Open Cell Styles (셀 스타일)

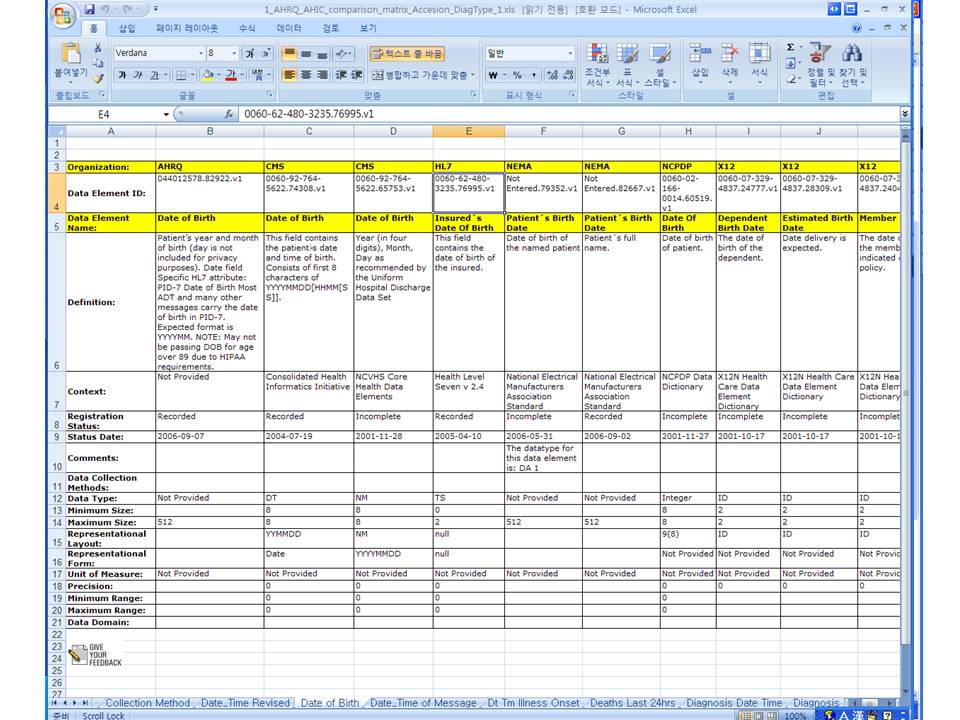click(x=660, y=65)
